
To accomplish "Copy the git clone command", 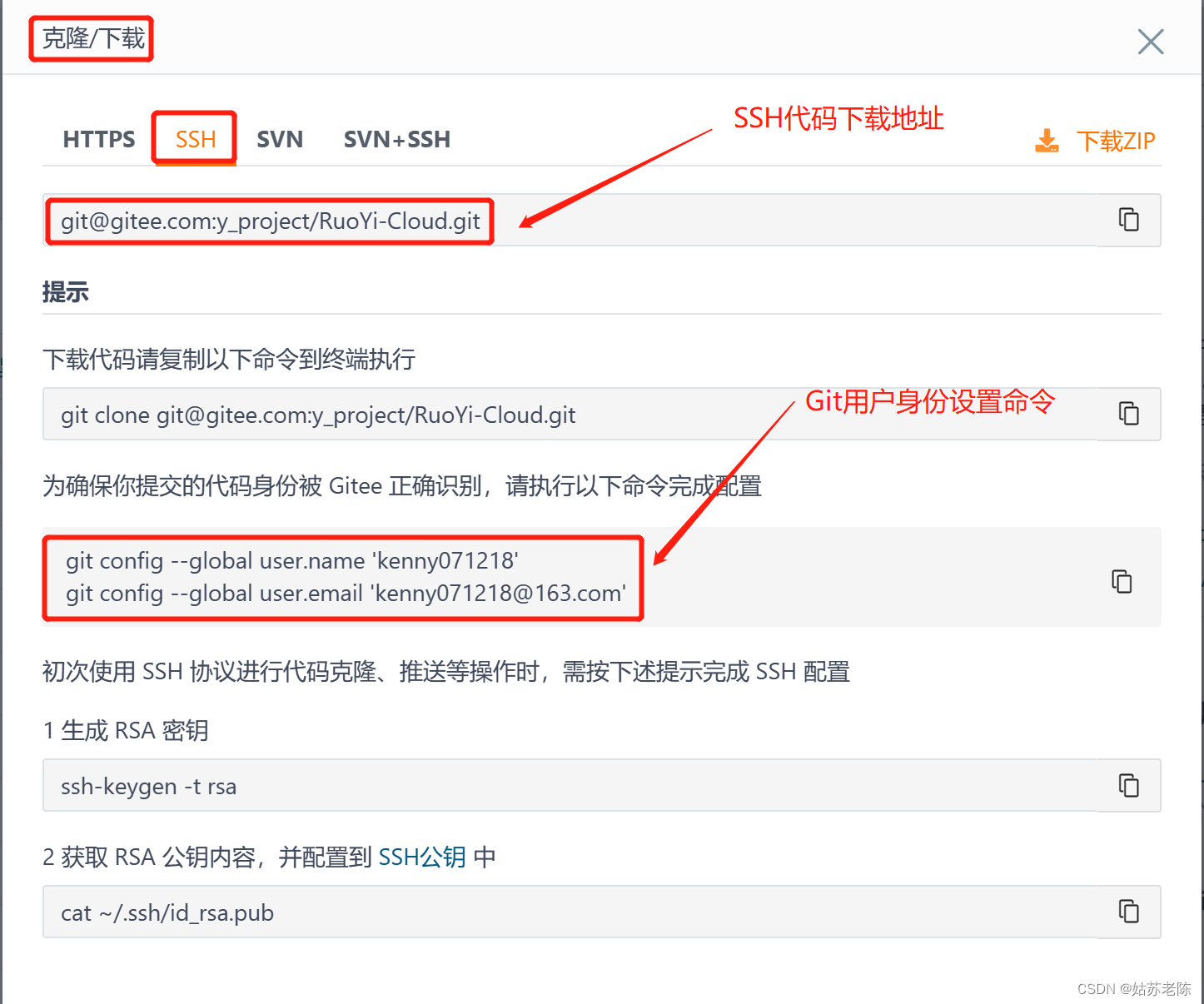I will [1129, 414].
